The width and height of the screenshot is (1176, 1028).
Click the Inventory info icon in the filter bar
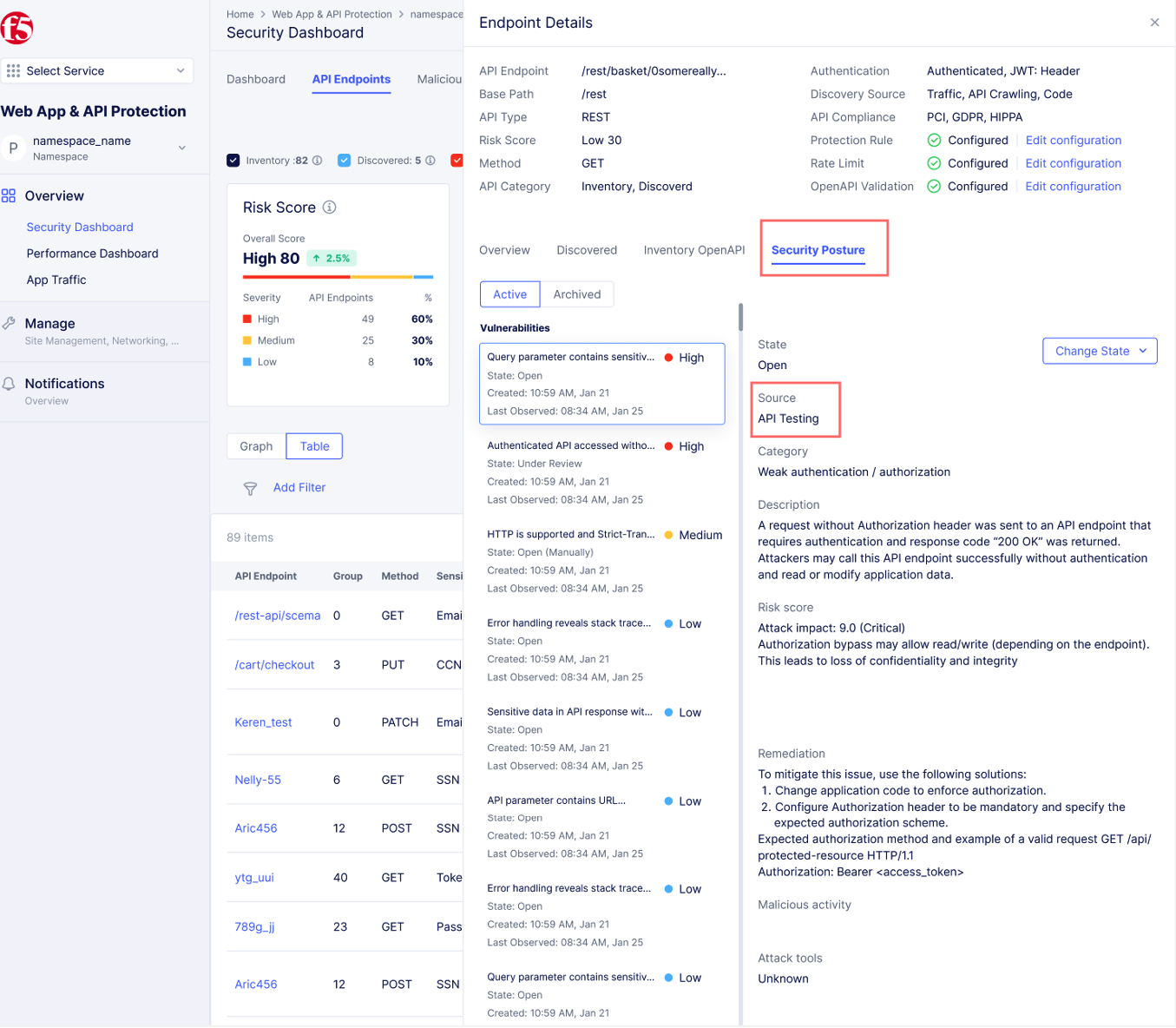(x=318, y=160)
